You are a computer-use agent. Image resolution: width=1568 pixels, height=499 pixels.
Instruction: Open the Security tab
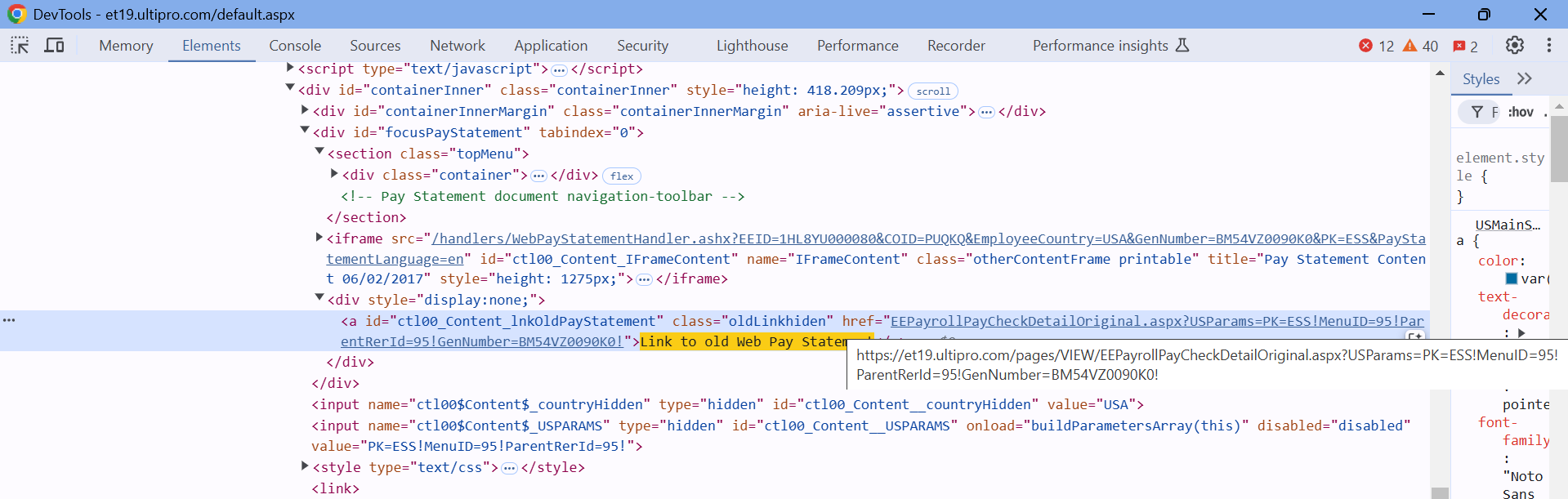click(642, 46)
